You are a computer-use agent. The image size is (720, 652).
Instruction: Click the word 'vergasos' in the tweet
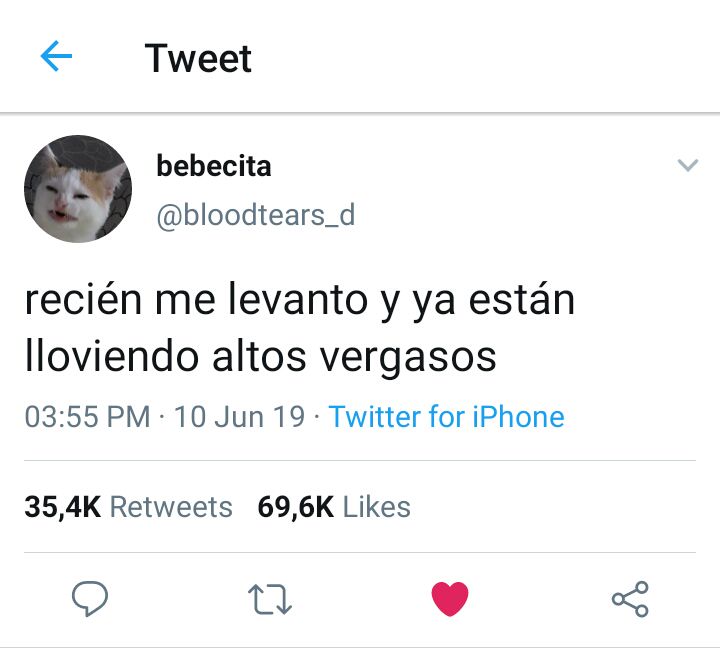(x=408, y=359)
